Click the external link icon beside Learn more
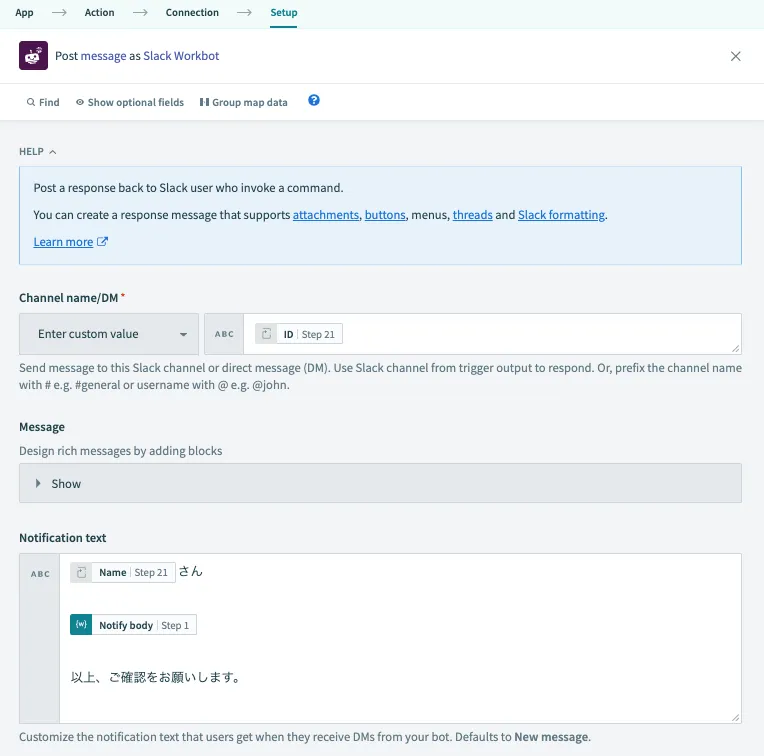 point(102,242)
